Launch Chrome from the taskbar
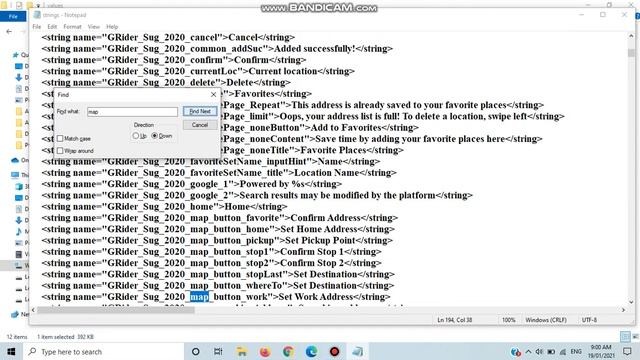 (288, 351)
